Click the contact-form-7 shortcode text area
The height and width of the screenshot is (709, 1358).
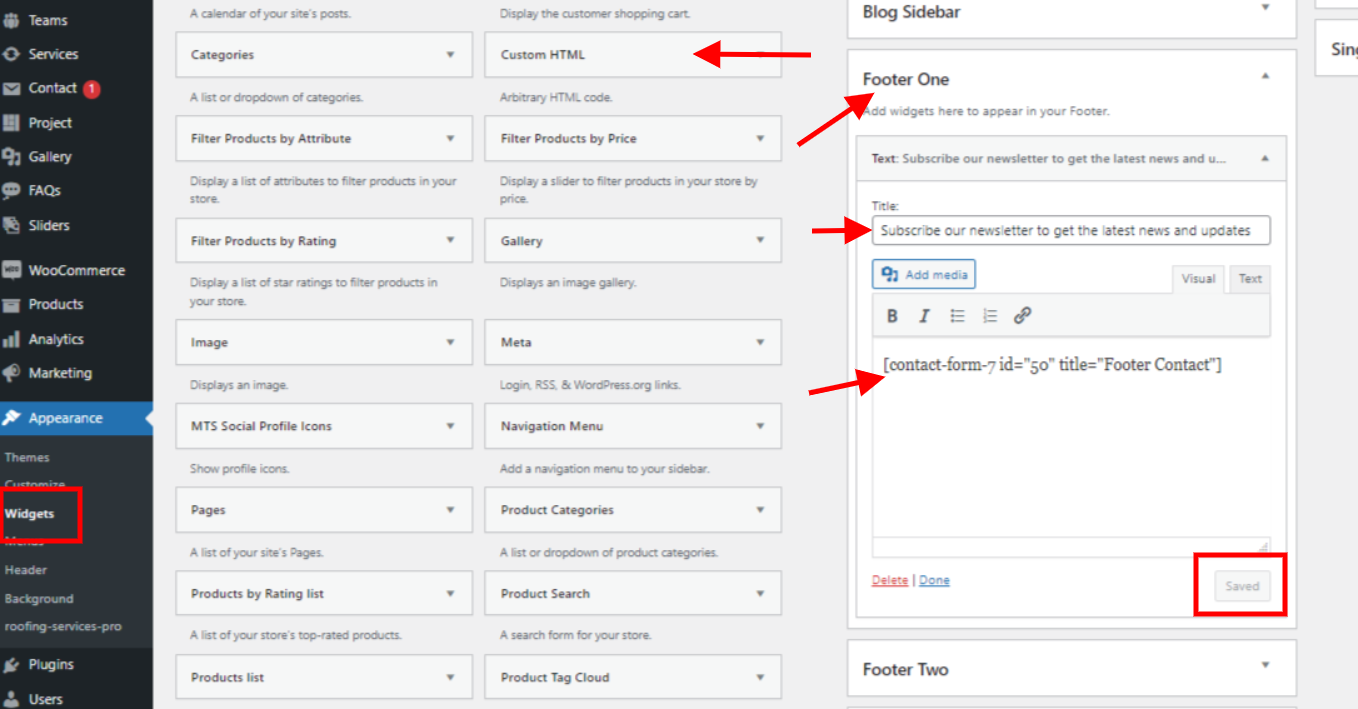(1071, 438)
